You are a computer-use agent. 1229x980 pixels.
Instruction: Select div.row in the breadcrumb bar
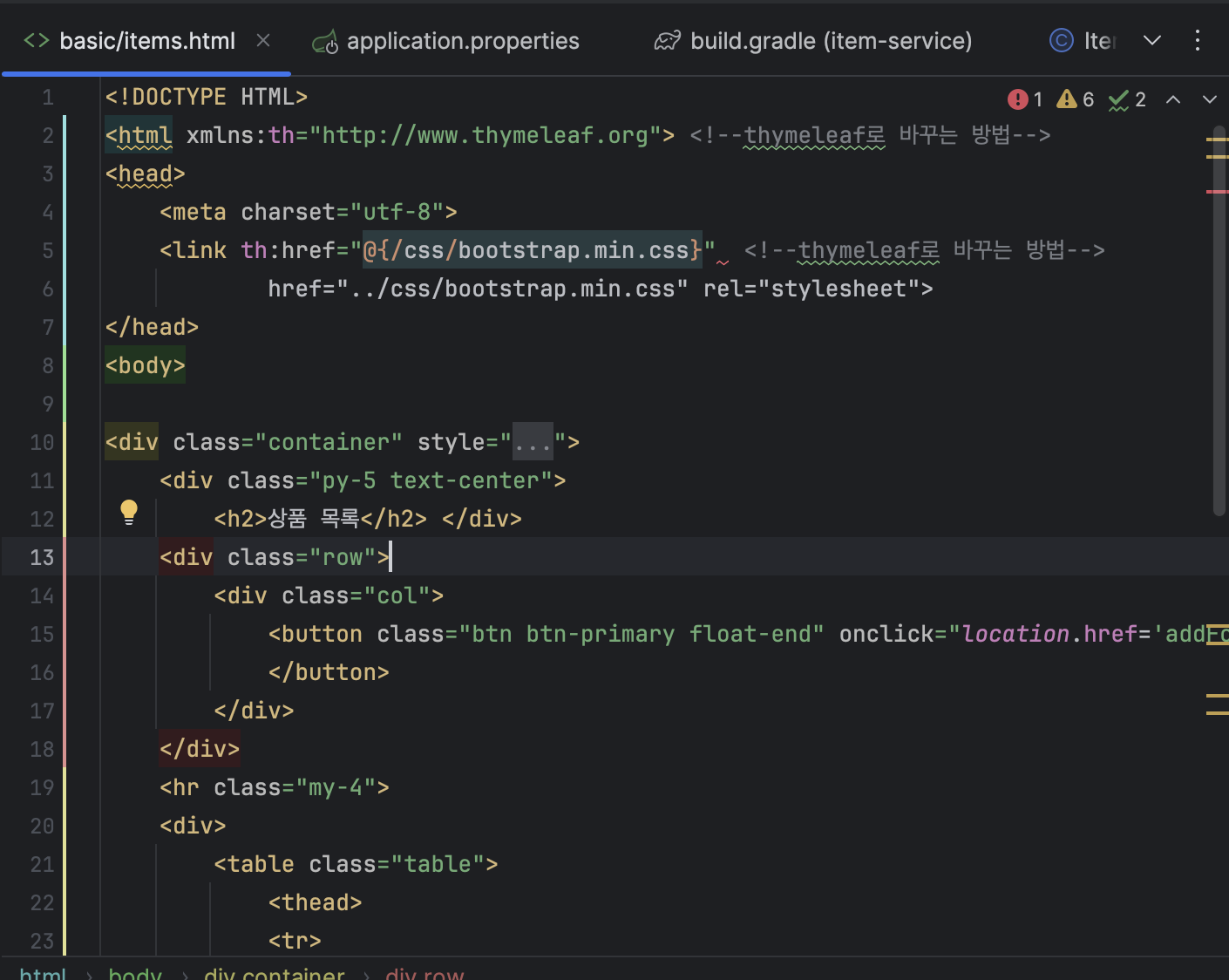click(424, 973)
